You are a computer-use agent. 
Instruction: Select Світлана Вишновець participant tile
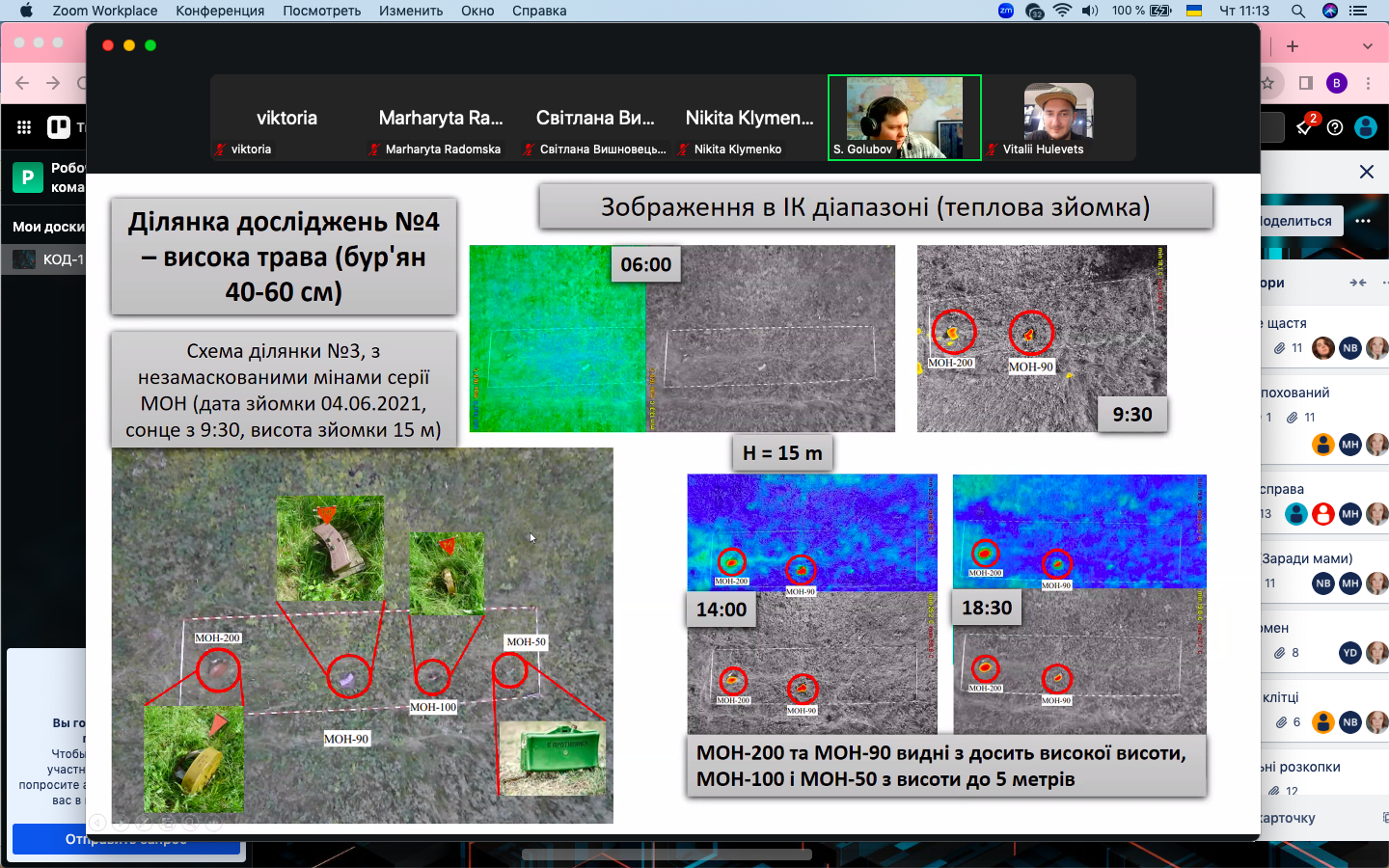[x=595, y=118]
